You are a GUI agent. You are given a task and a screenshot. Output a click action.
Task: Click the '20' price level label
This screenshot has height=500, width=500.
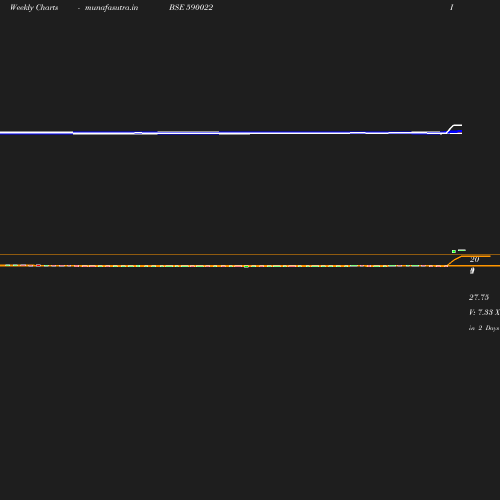[475, 259]
